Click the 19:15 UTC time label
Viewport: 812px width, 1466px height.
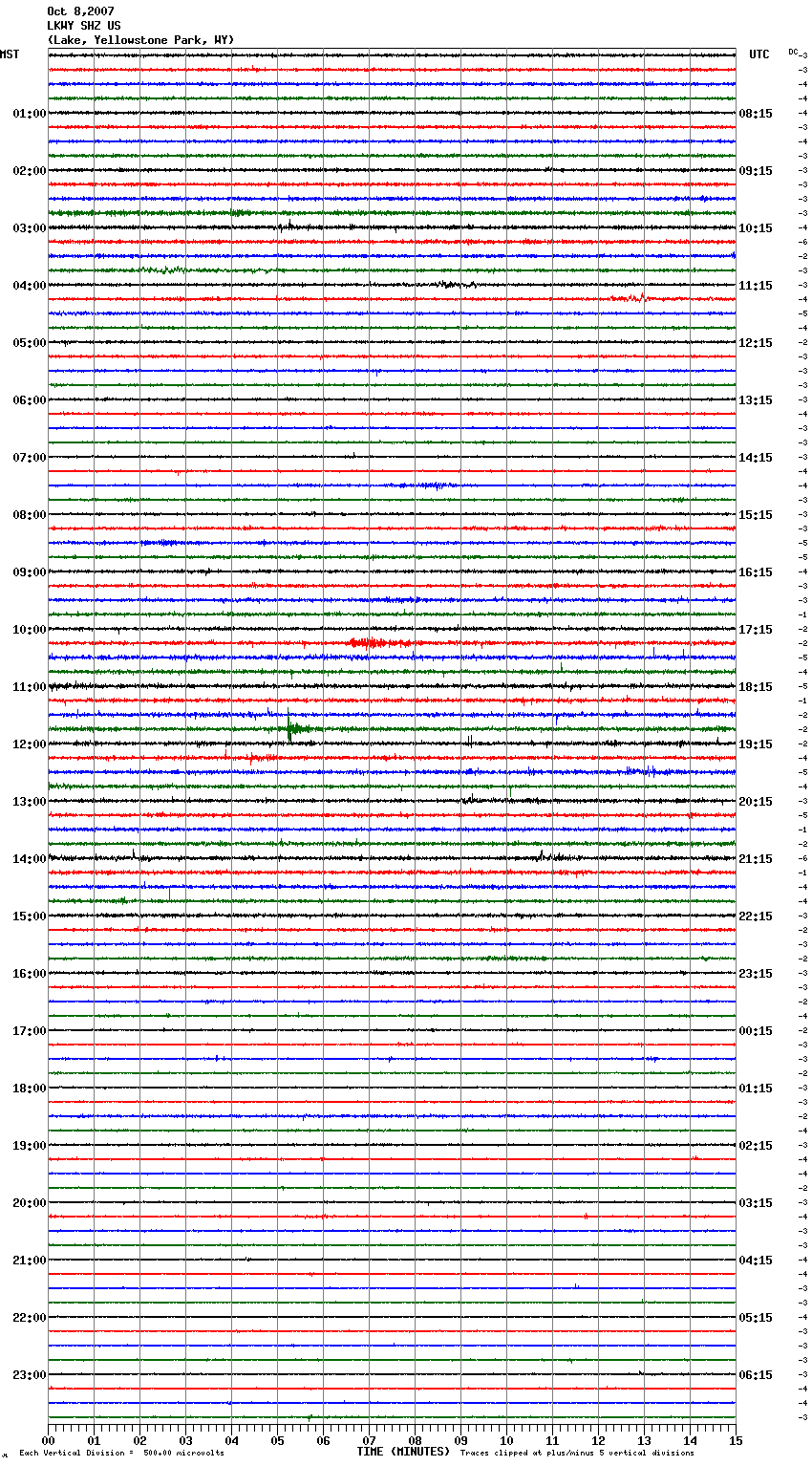coord(756,744)
